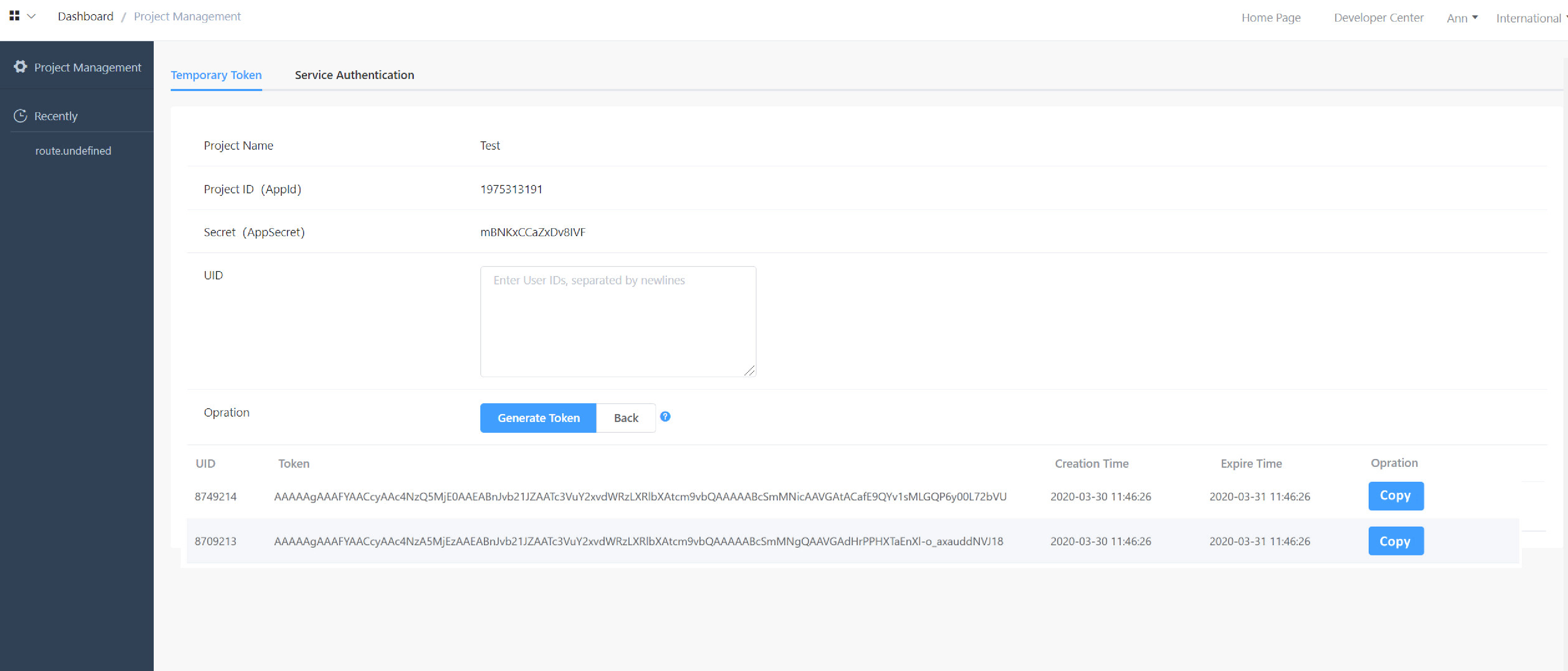Expand the chevron next to grid icon
1568x671 pixels.
[x=32, y=16]
